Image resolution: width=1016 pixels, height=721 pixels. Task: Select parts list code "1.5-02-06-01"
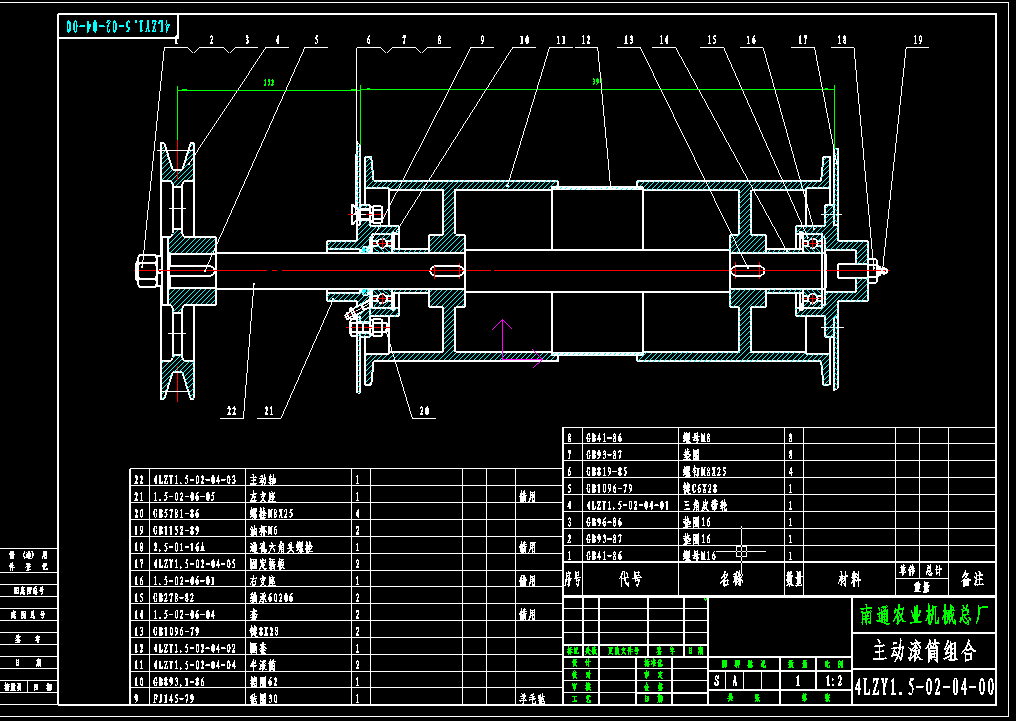pos(183,581)
